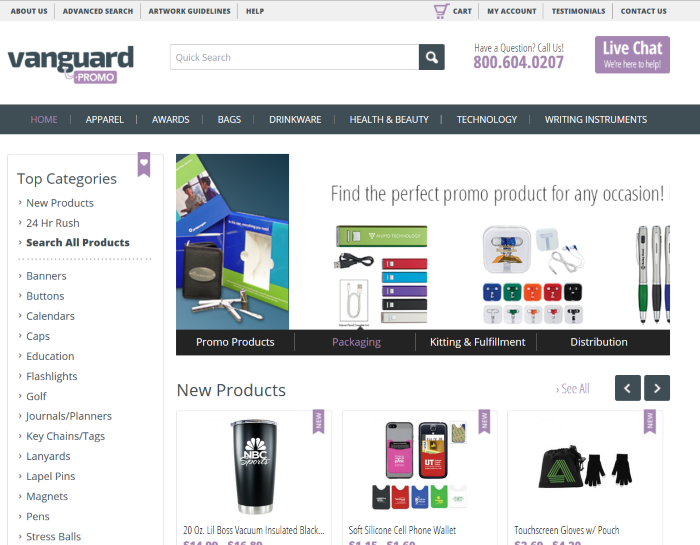The width and height of the screenshot is (700, 545).
Task: Open the Drinkware menu
Action: click(295, 120)
